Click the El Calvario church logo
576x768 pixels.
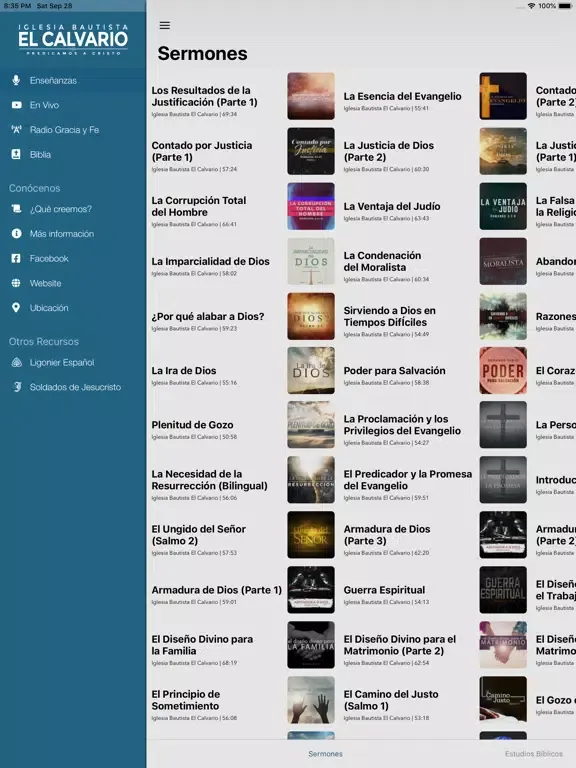coord(73,39)
